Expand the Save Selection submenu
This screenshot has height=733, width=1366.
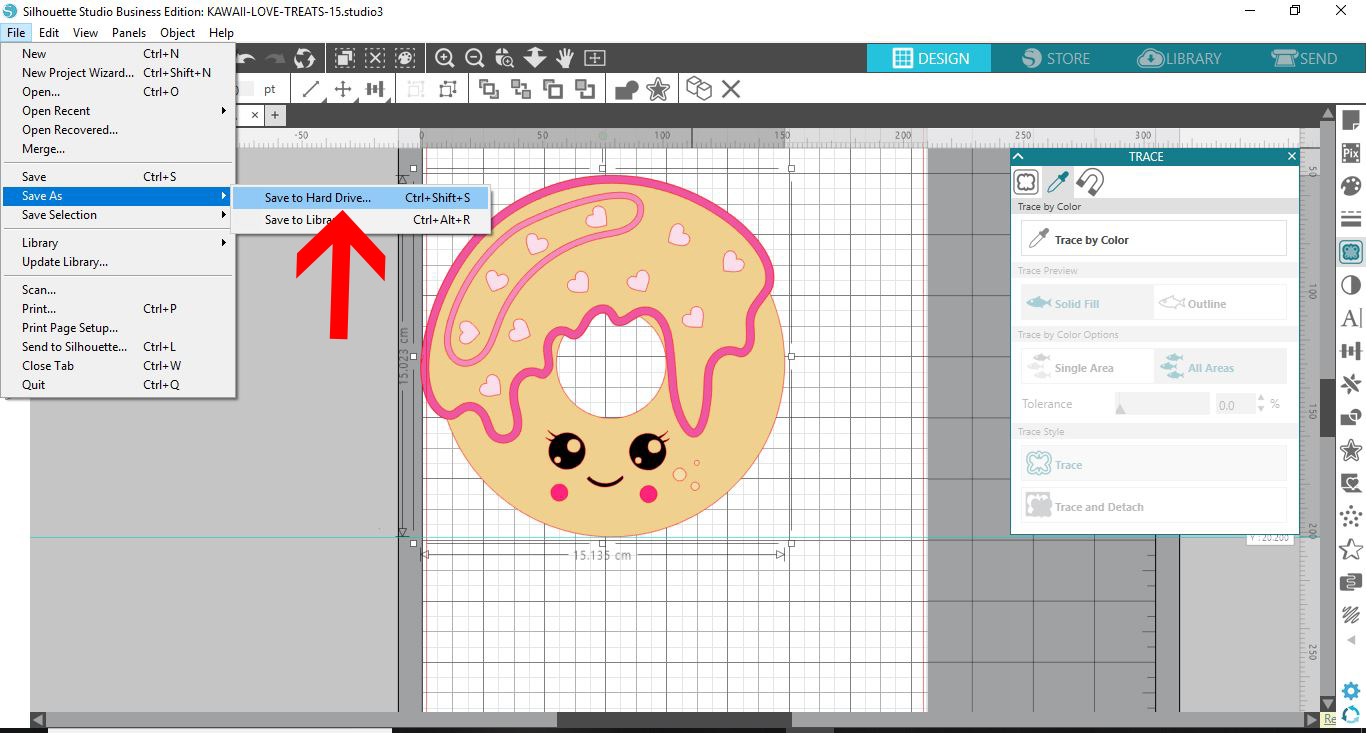point(118,215)
